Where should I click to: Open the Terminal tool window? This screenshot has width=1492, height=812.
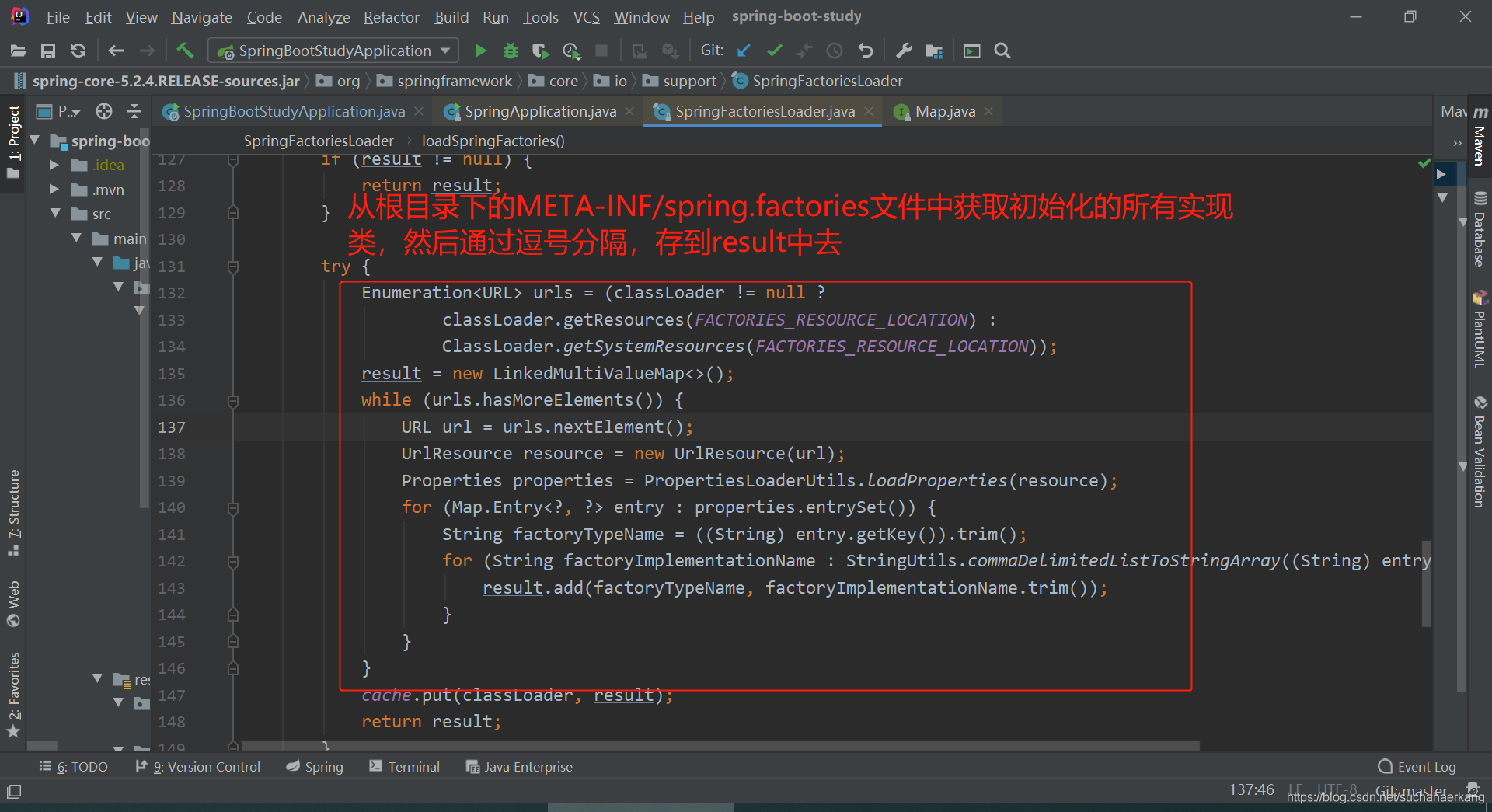coord(405,767)
